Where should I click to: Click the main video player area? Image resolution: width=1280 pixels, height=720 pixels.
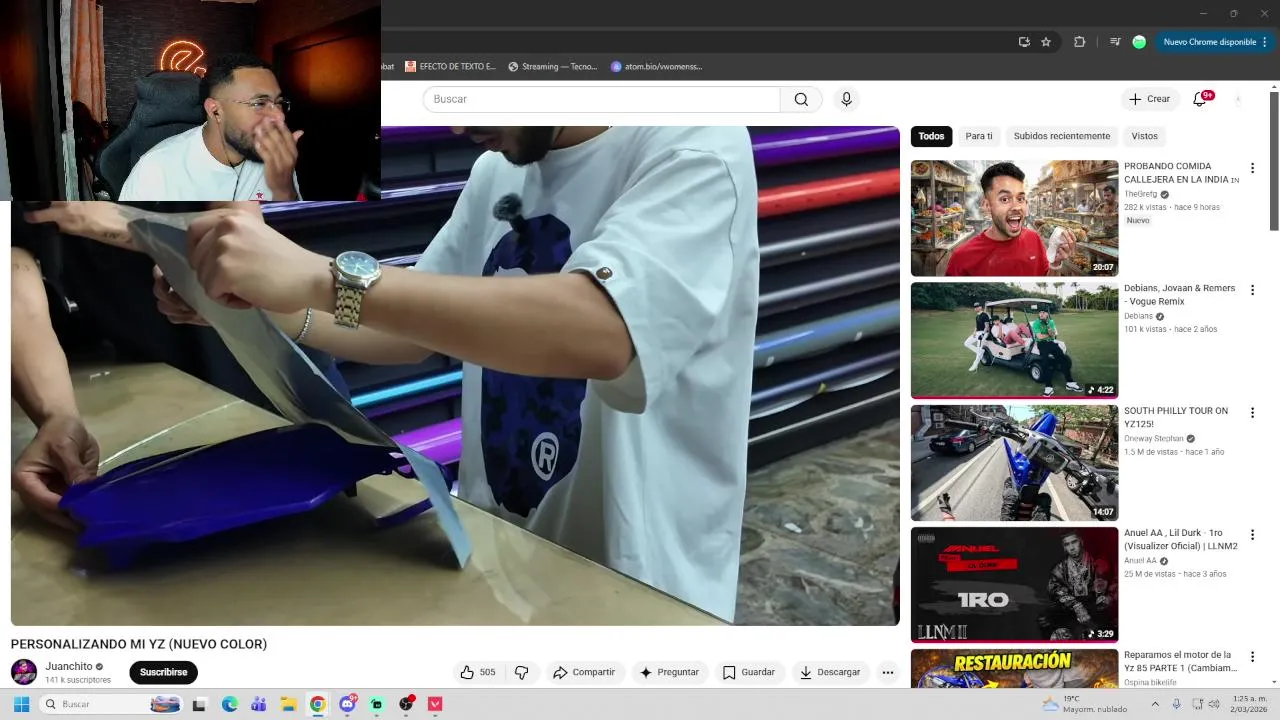455,376
